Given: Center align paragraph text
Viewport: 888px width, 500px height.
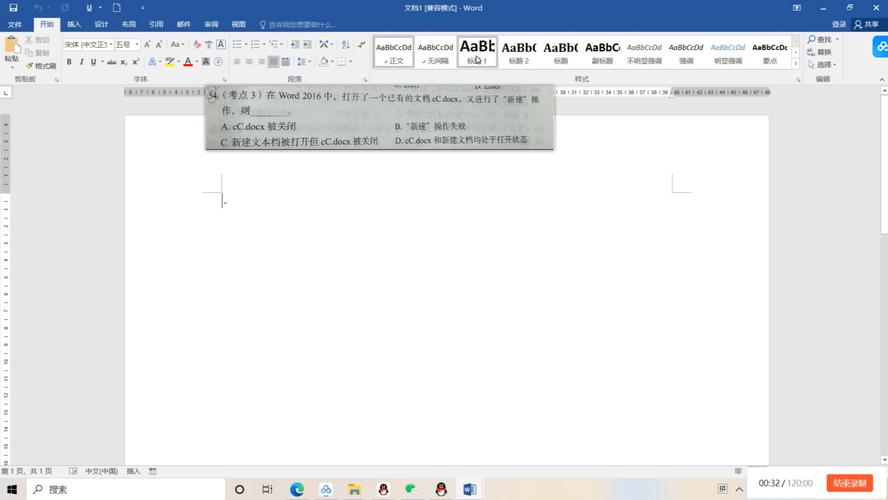Looking at the screenshot, I should click(x=249, y=62).
